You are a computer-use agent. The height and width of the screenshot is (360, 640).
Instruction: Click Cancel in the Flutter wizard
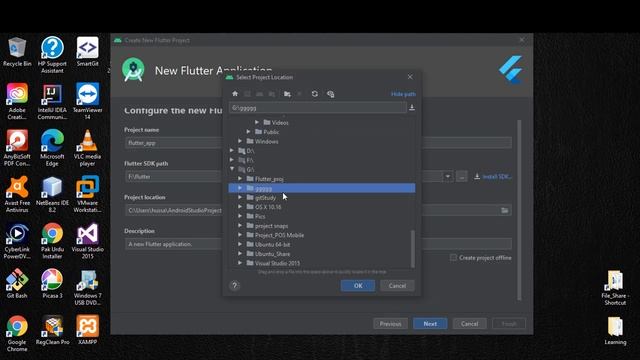point(469,324)
